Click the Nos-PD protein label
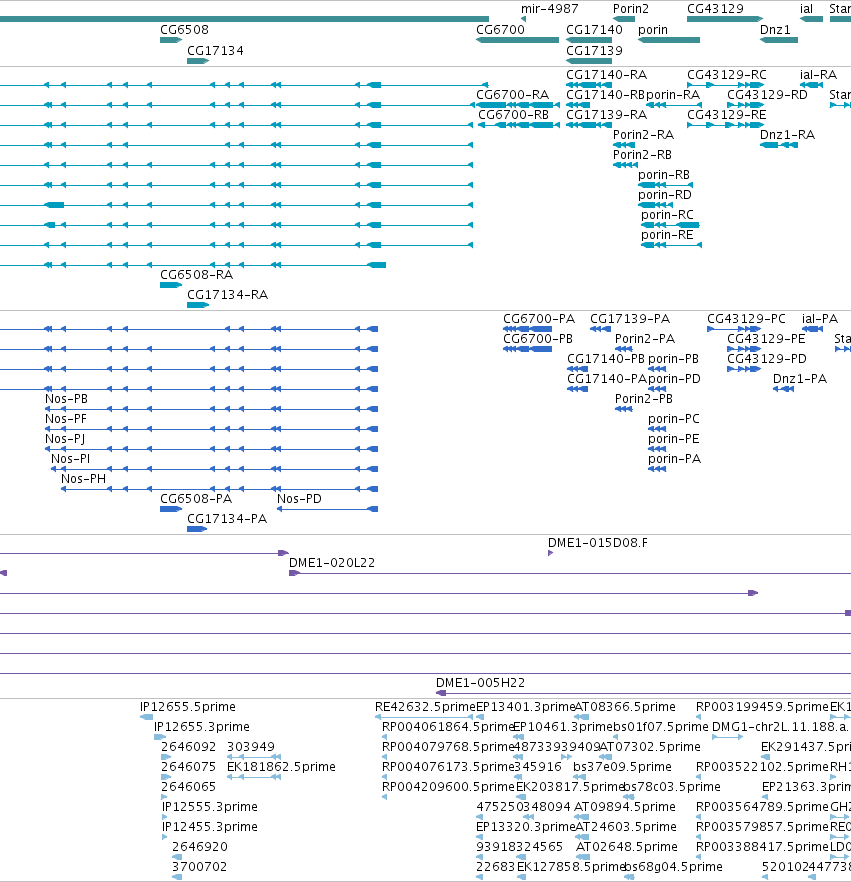Viewport: 851px width, 882px height. click(299, 499)
